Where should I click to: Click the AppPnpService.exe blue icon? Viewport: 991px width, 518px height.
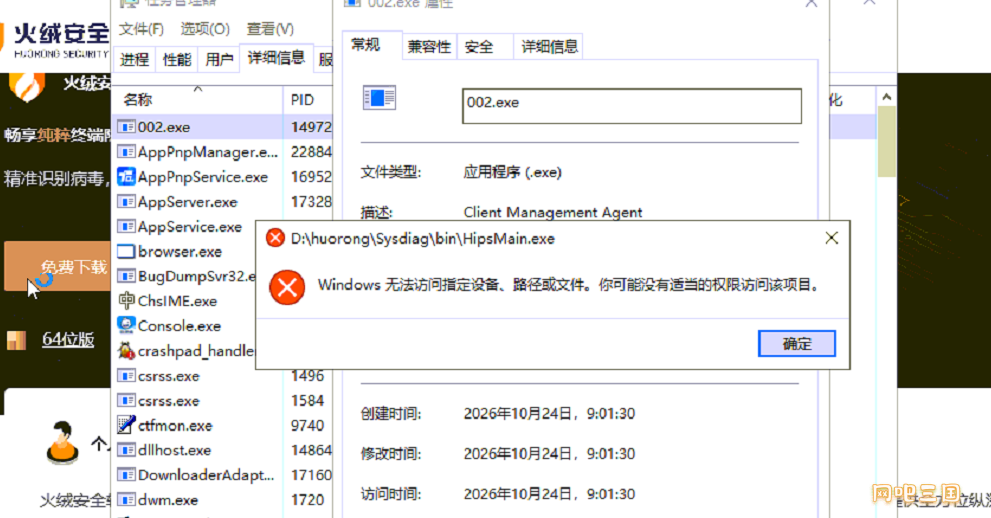(x=126, y=177)
